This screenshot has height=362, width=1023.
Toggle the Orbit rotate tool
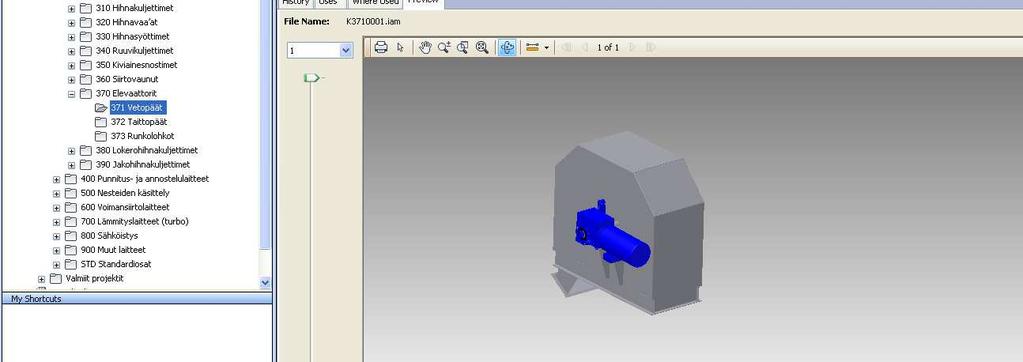[x=507, y=47]
